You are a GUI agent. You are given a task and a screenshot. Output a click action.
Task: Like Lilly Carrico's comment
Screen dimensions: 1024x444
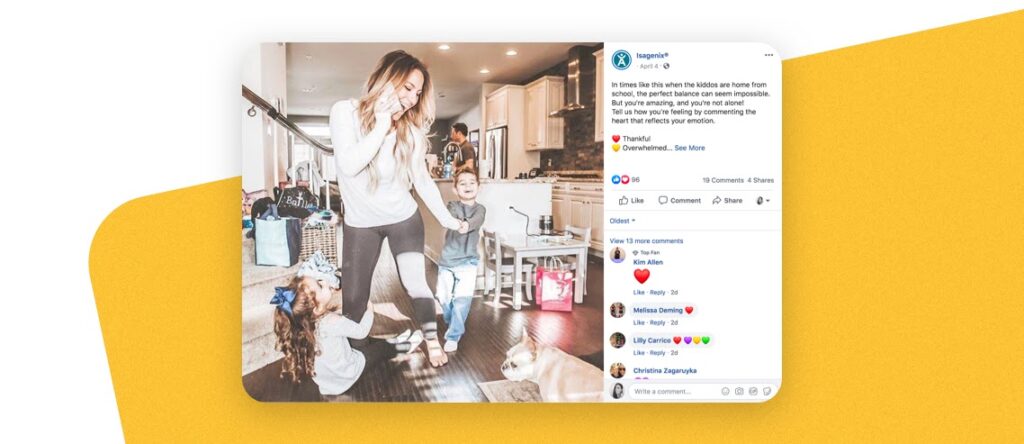click(639, 353)
